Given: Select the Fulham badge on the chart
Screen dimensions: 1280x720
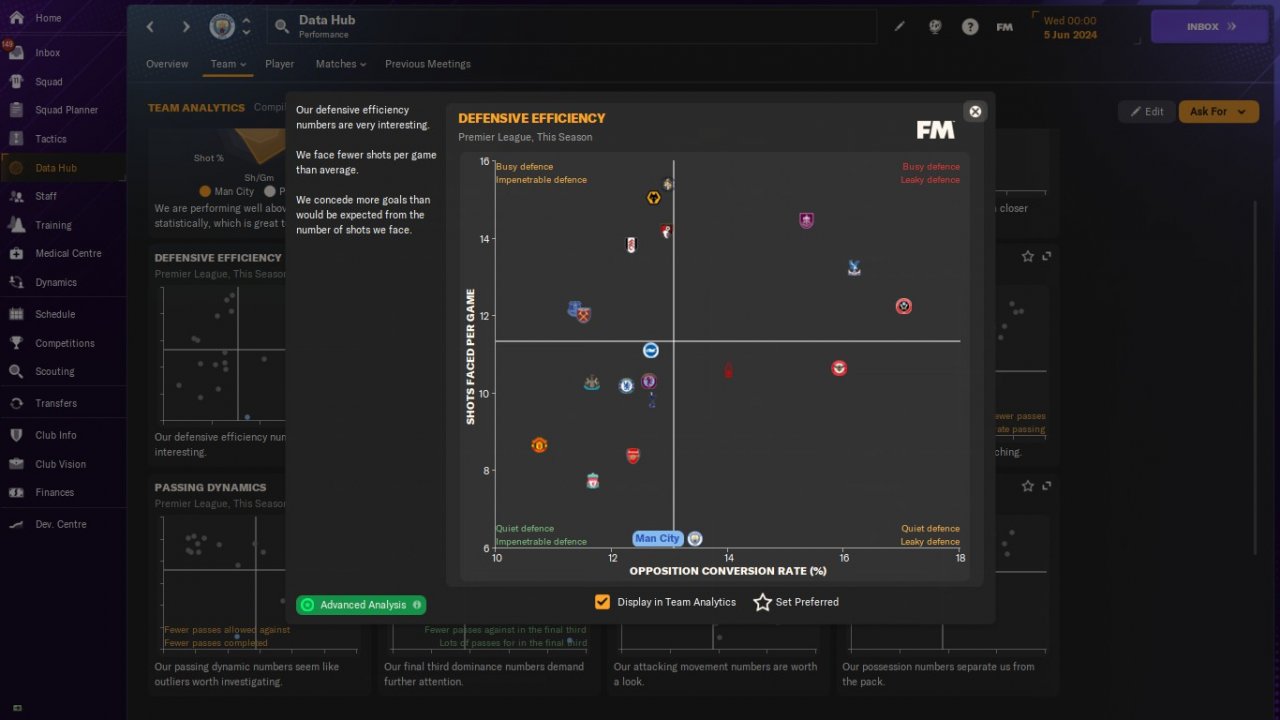Looking at the screenshot, I should click(x=631, y=245).
